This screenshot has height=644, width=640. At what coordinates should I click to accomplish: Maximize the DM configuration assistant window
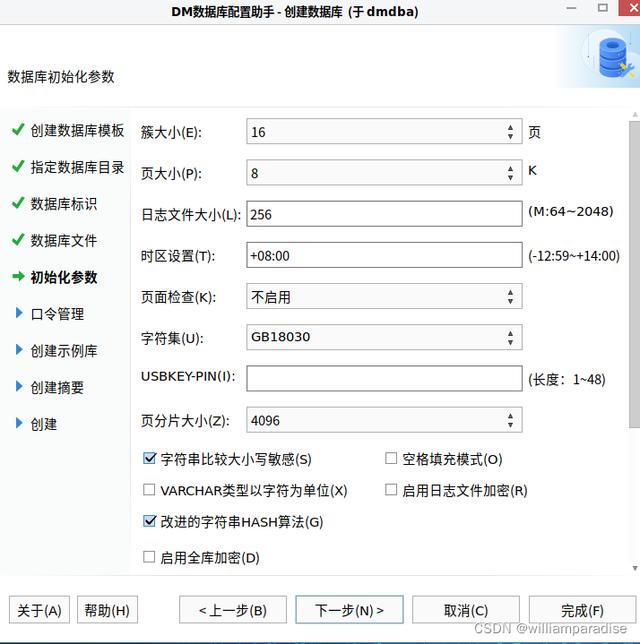603,8
